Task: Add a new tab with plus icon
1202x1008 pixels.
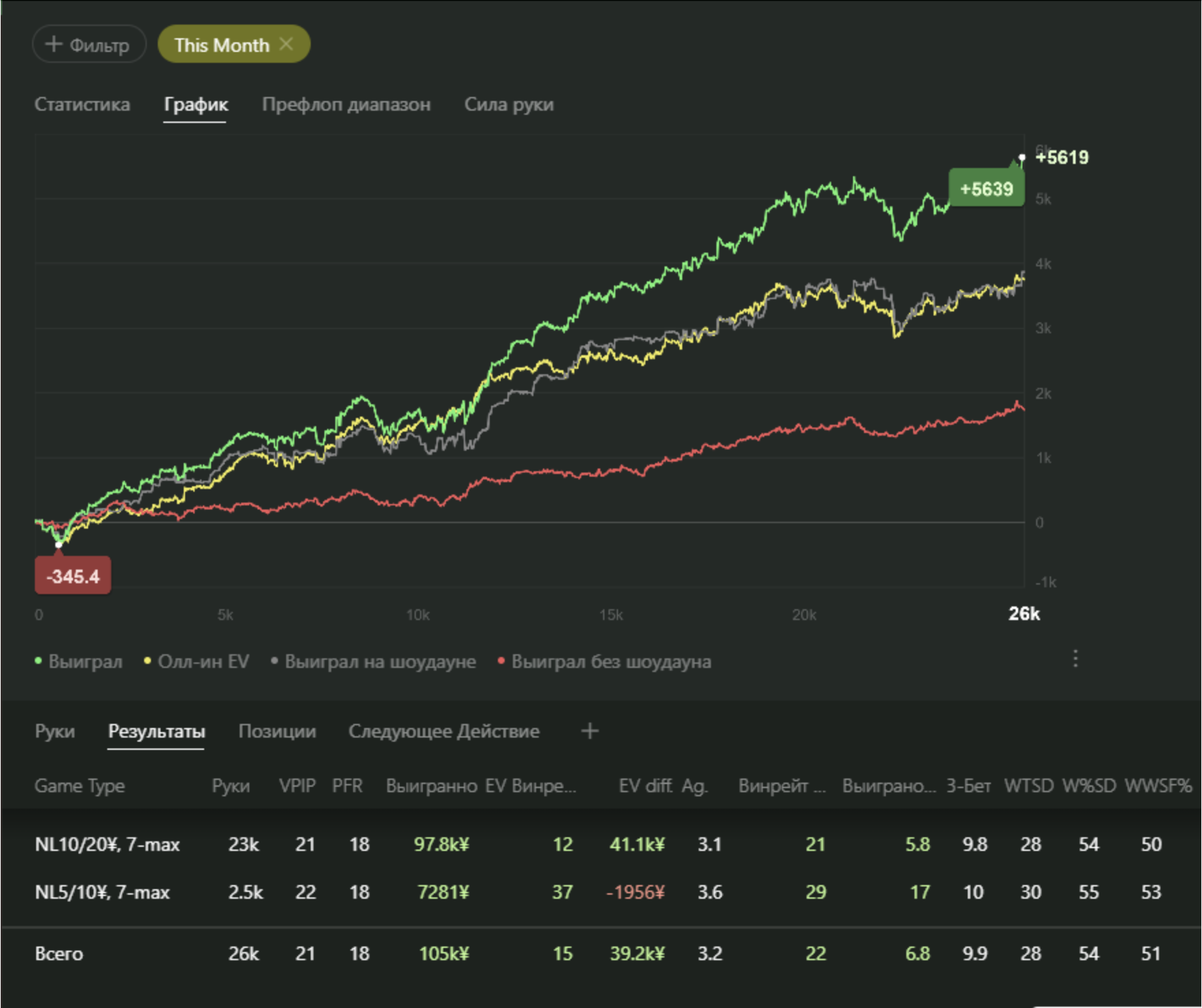Action: (590, 731)
